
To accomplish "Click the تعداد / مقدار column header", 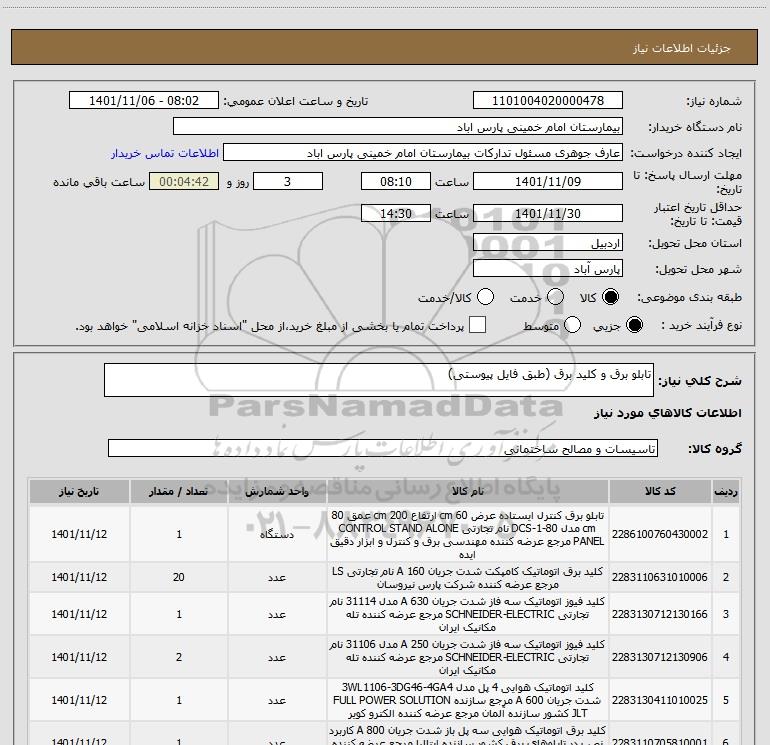I will (179, 491).
